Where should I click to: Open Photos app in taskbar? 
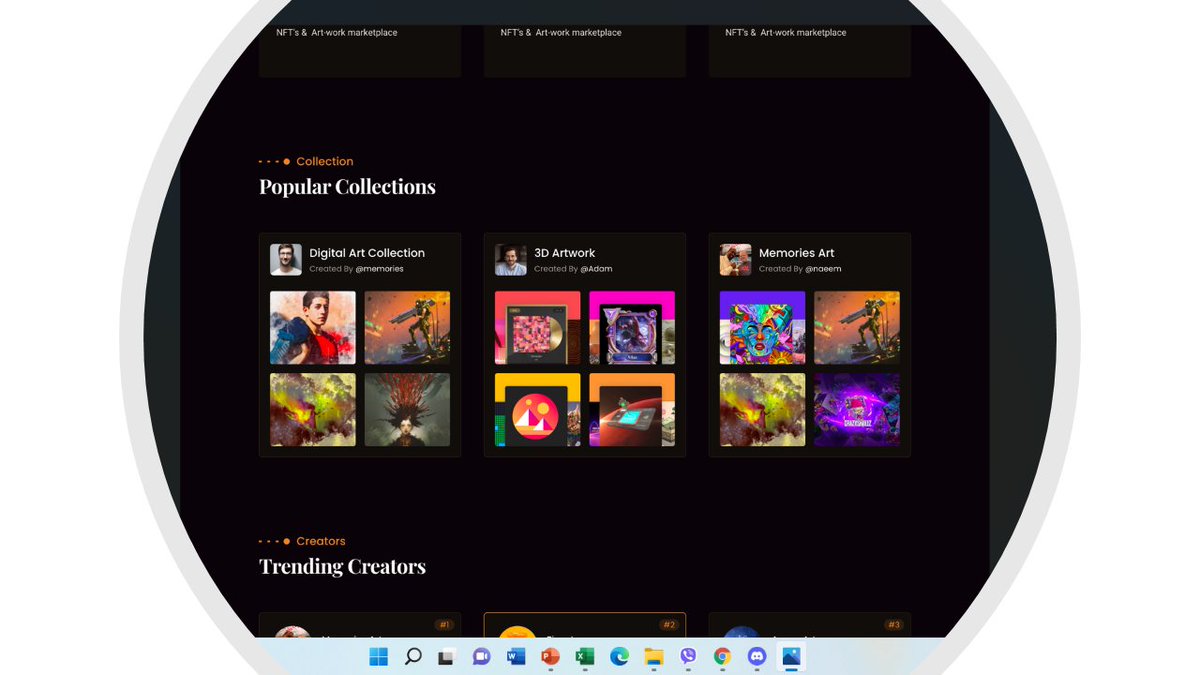pos(791,657)
